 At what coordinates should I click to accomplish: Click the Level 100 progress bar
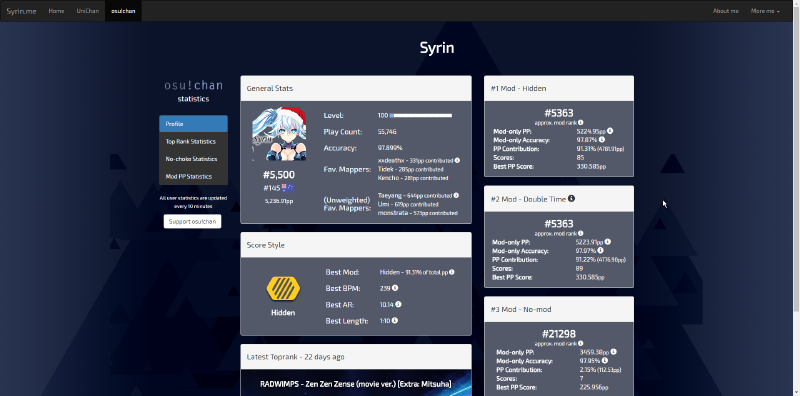point(420,116)
